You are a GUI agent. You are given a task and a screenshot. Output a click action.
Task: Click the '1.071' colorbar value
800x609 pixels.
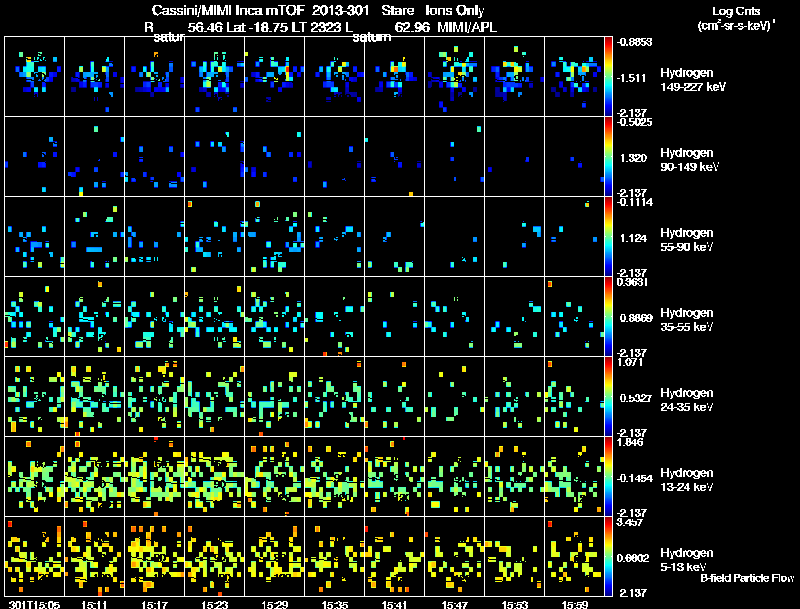click(x=630, y=362)
